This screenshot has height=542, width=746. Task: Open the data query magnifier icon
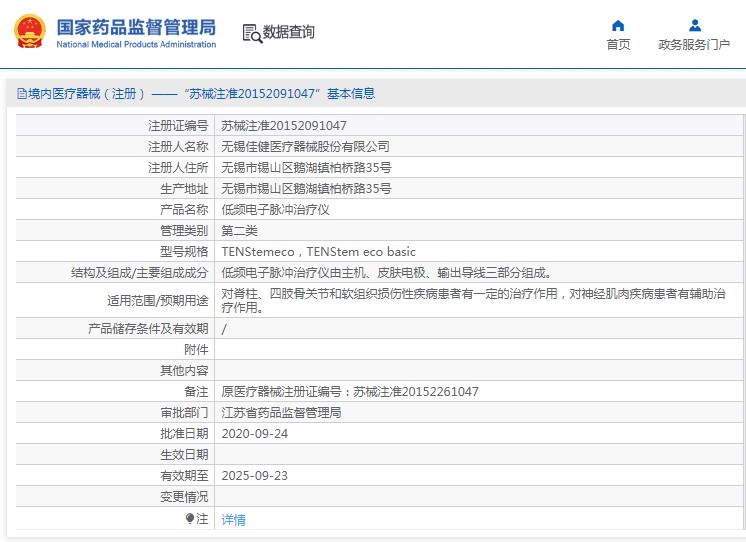(252, 33)
